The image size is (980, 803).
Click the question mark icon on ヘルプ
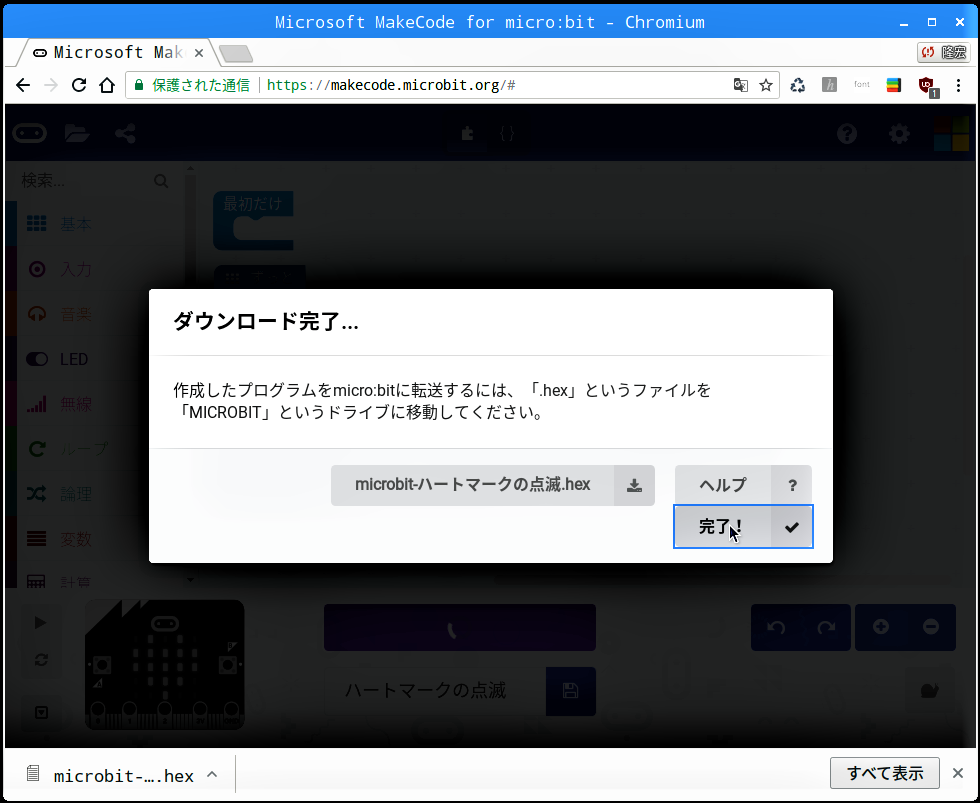tap(792, 485)
